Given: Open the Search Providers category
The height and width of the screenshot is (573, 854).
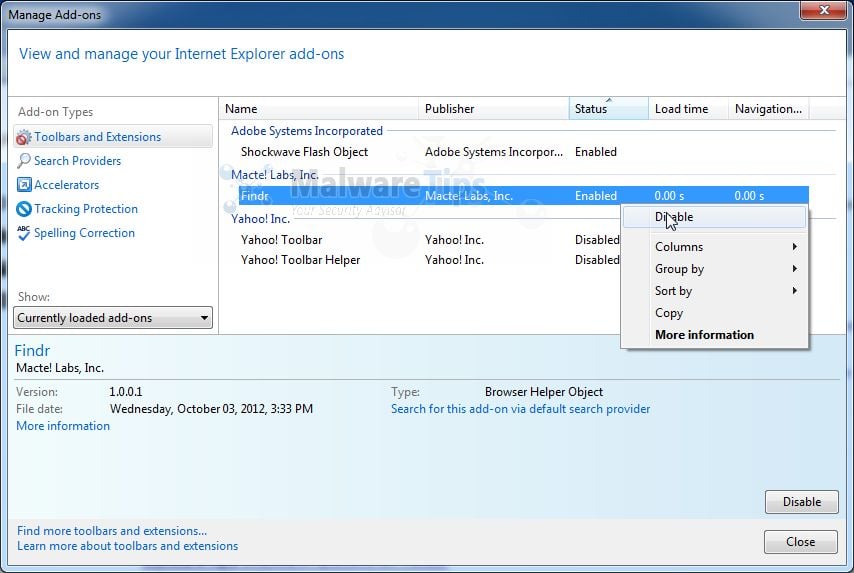Looking at the screenshot, I should [x=77, y=161].
